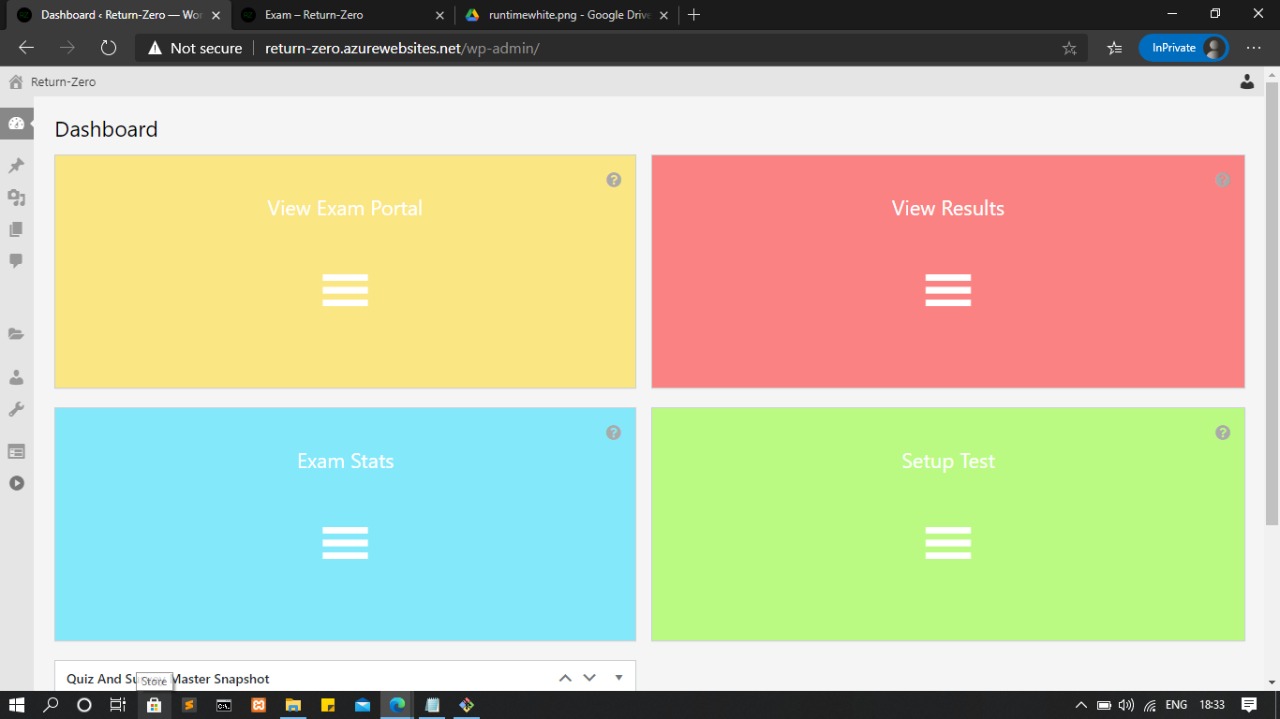The height and width of the screenshot is (719, 1280).
Task: Click hamburger icon in View Exam Portal card
Action: click(345, 290)
